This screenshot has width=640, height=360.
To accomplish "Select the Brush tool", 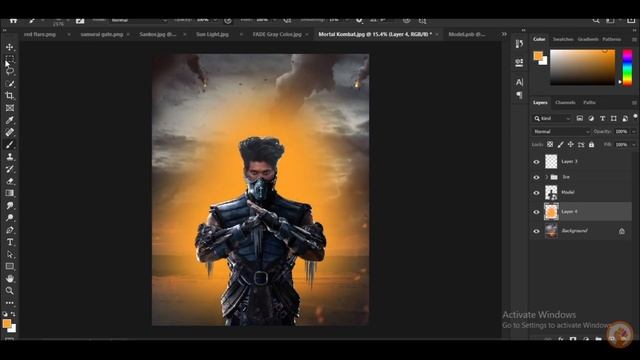I will [x=9, y=144].
